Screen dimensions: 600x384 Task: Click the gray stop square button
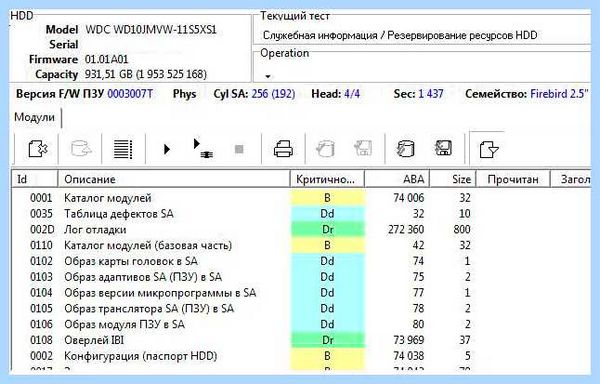tap(239, 149)
